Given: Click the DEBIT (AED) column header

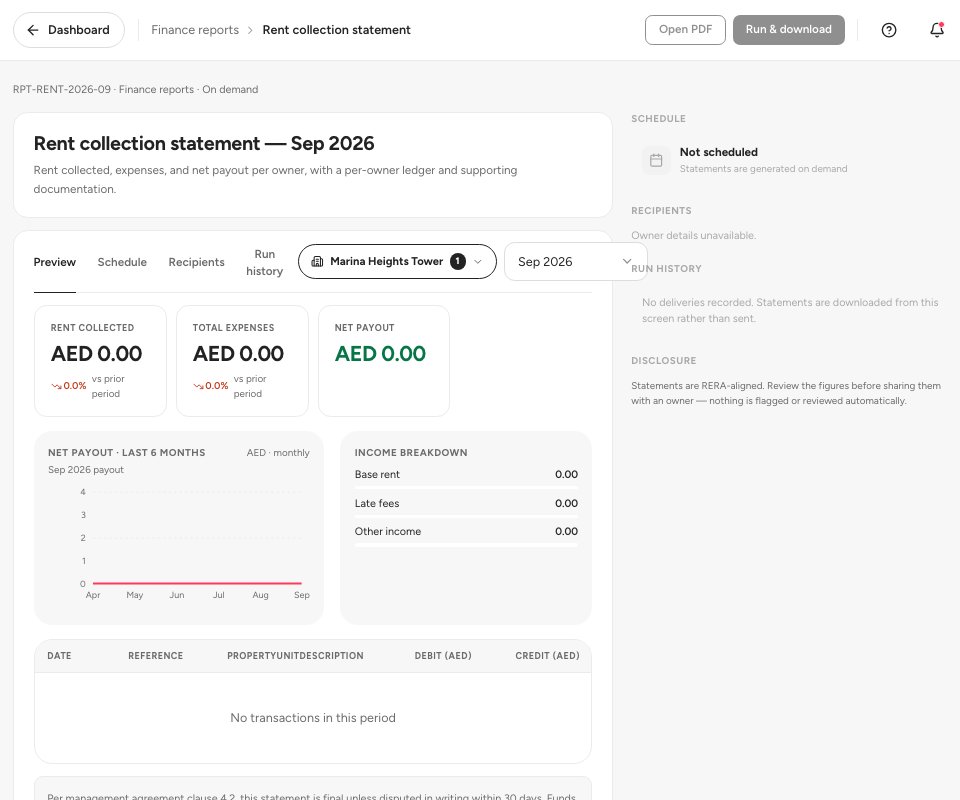Looking at the screenshot, I should (x=443, y=656).
